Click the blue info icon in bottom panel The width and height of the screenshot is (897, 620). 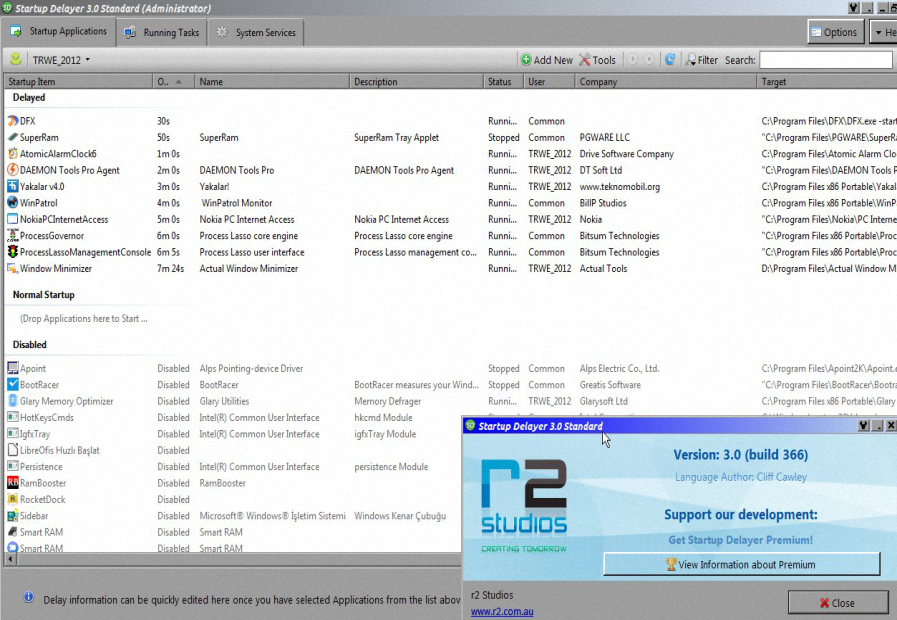pyautogui.click(x=28, y=597)
